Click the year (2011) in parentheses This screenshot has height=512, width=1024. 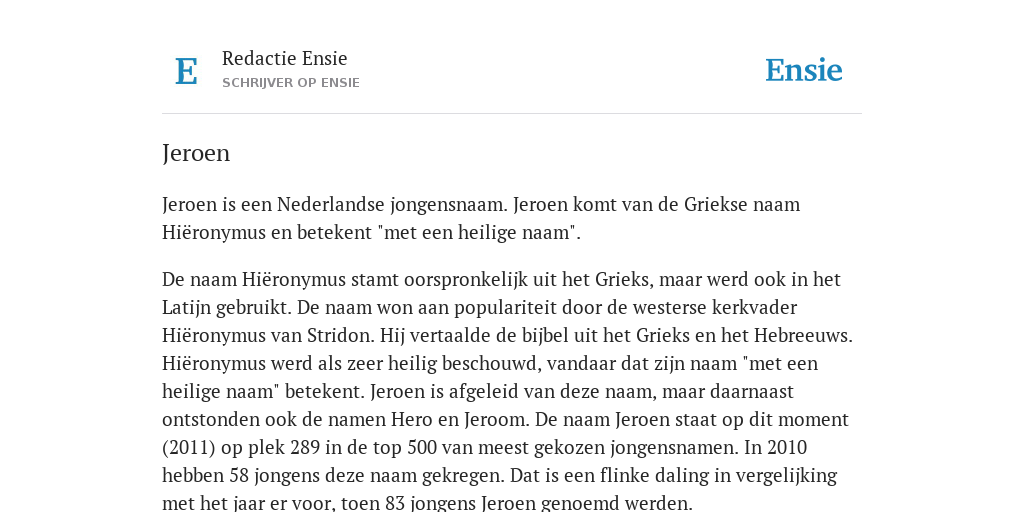(x=189, y=448)
